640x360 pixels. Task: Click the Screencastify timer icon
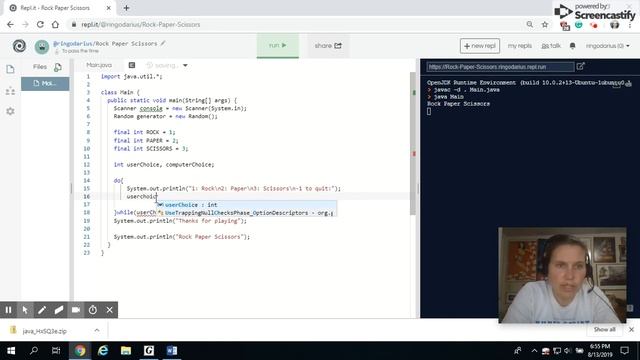(93, 310)
